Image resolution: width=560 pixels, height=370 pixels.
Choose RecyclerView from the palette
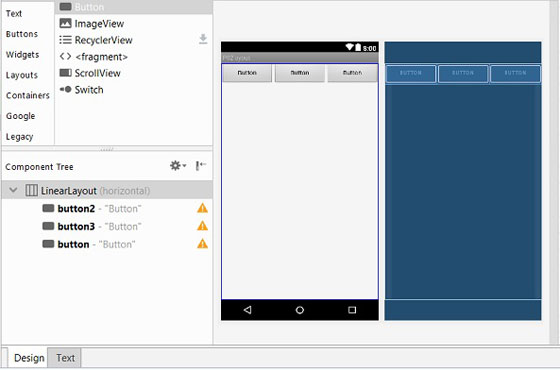click(x=134, y=40)
